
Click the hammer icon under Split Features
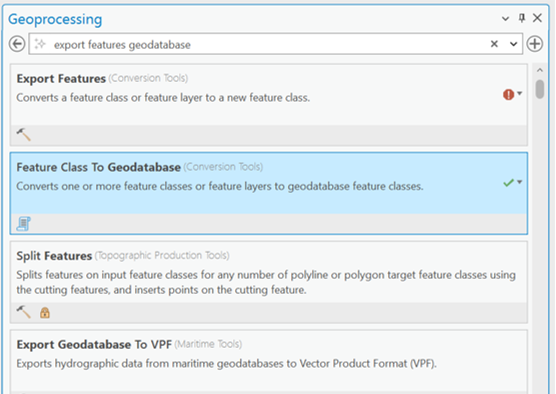23,312
